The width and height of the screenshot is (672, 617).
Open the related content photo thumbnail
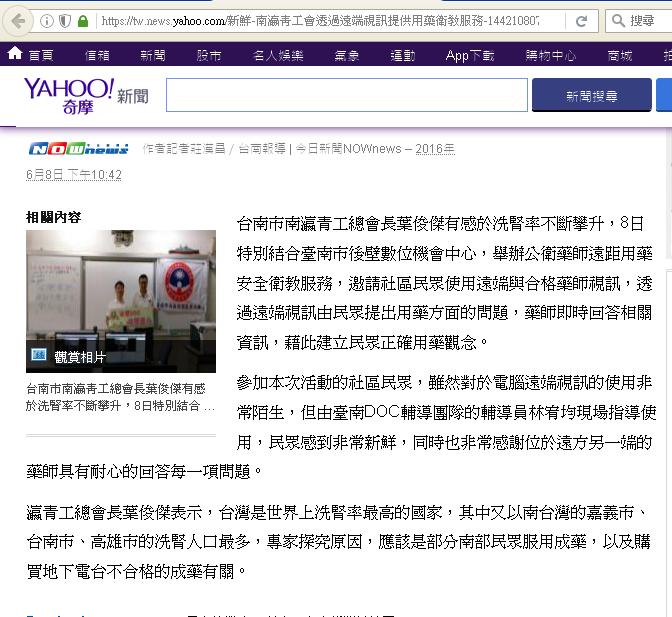[121, 301]
